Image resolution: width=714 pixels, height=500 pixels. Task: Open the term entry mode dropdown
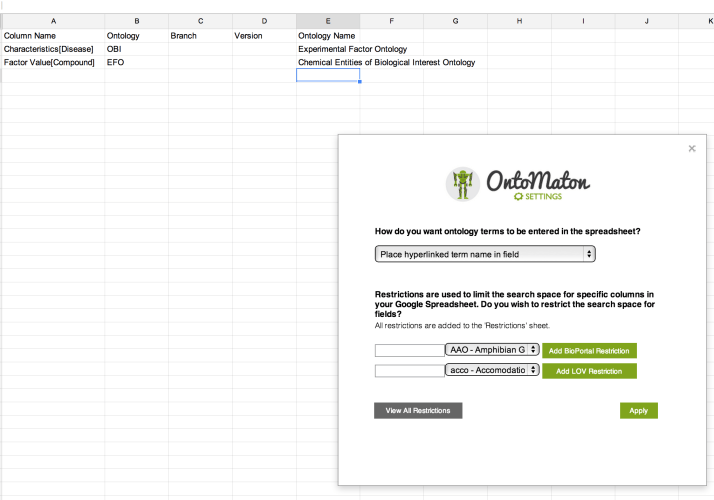click(x=485, y=254)
